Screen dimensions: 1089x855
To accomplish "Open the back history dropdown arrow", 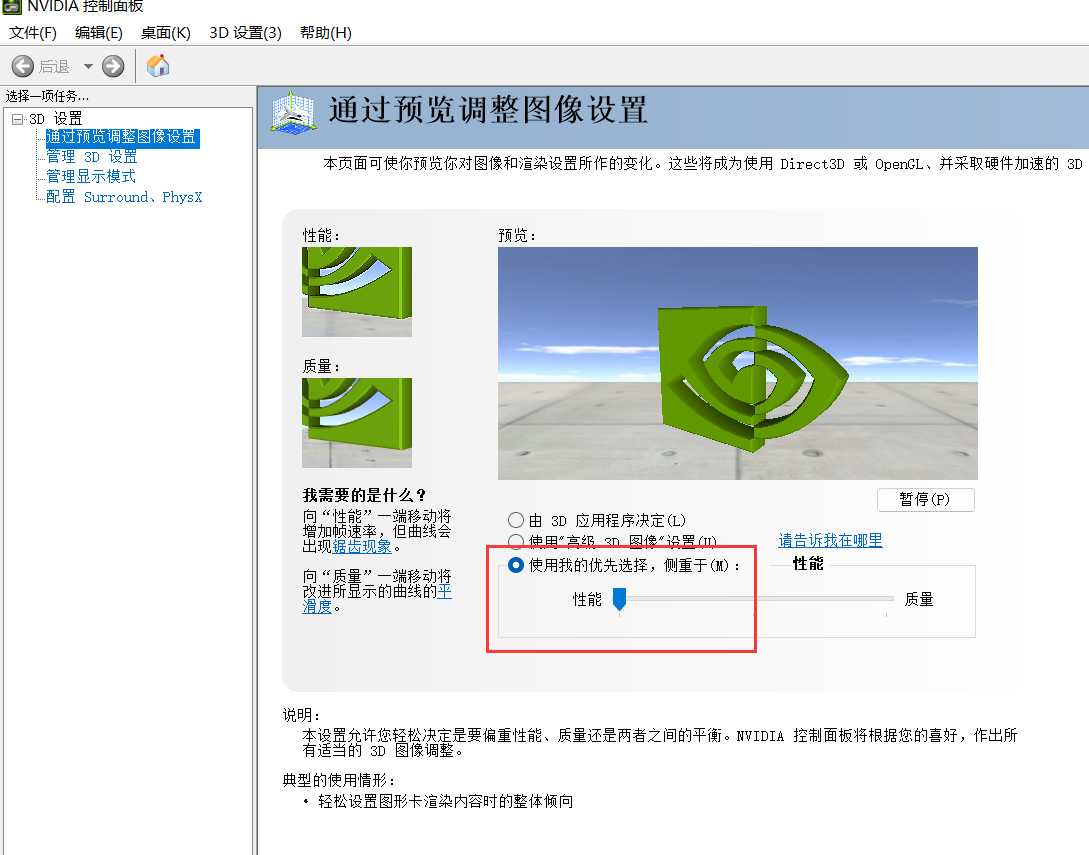I will pos(88,67).
